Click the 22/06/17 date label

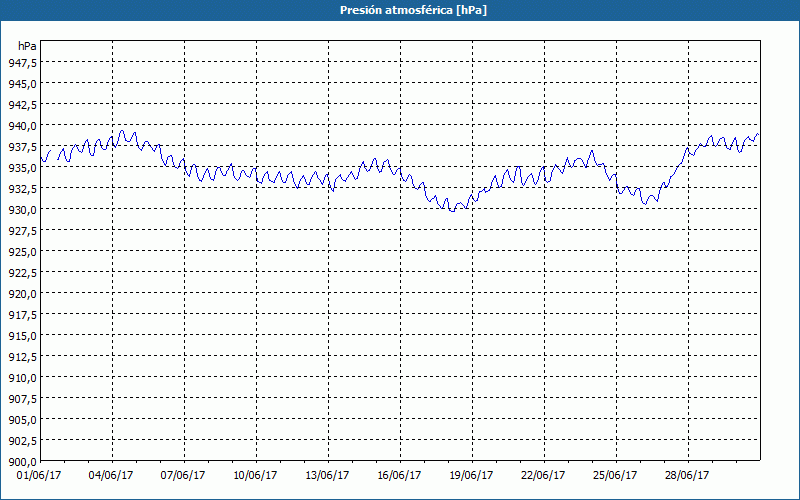pyautogui.click(x=543, y=476)
